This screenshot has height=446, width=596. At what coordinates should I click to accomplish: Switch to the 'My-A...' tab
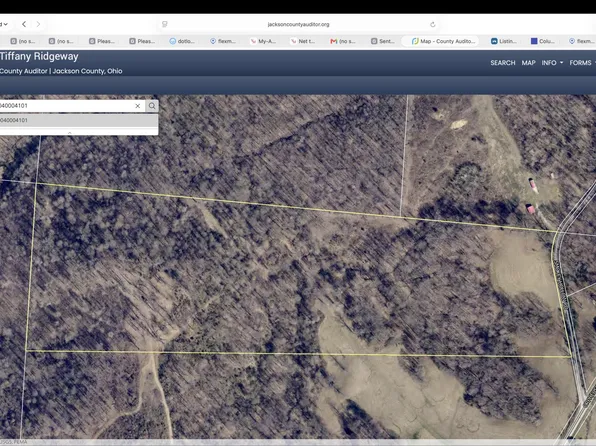[263, 41]
